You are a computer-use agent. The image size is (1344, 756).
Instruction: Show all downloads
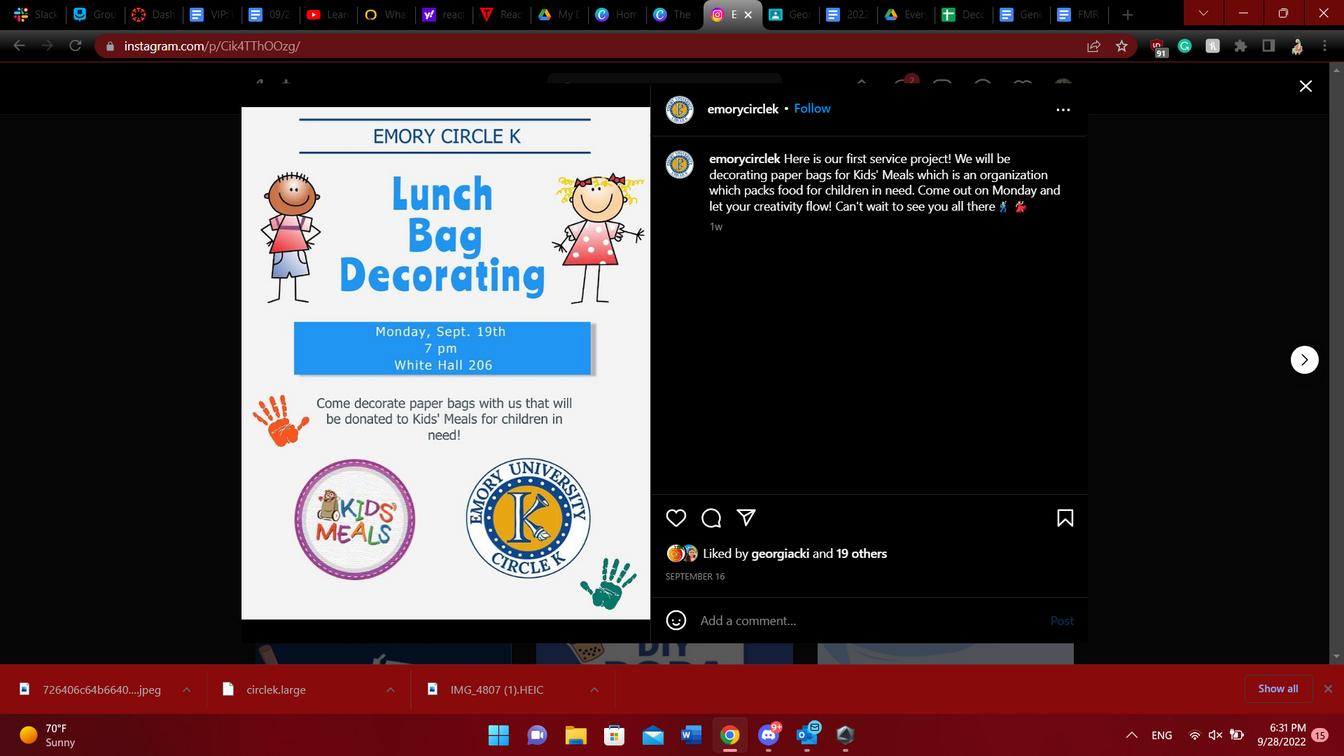click(1278, 688)
